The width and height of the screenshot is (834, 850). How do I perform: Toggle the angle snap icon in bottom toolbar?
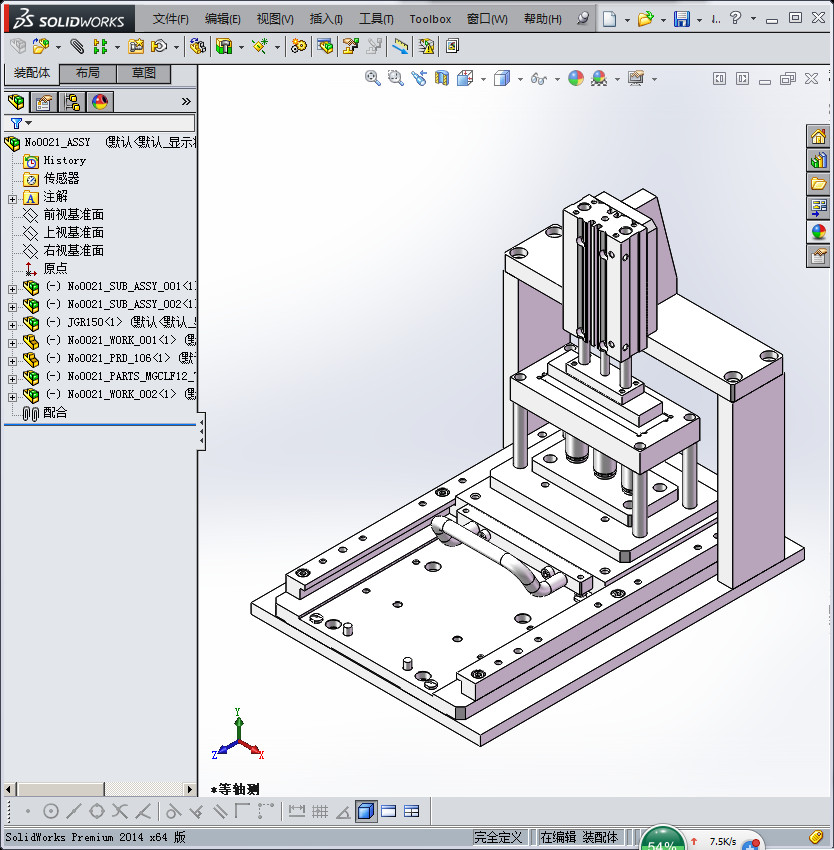pos(343,812)
